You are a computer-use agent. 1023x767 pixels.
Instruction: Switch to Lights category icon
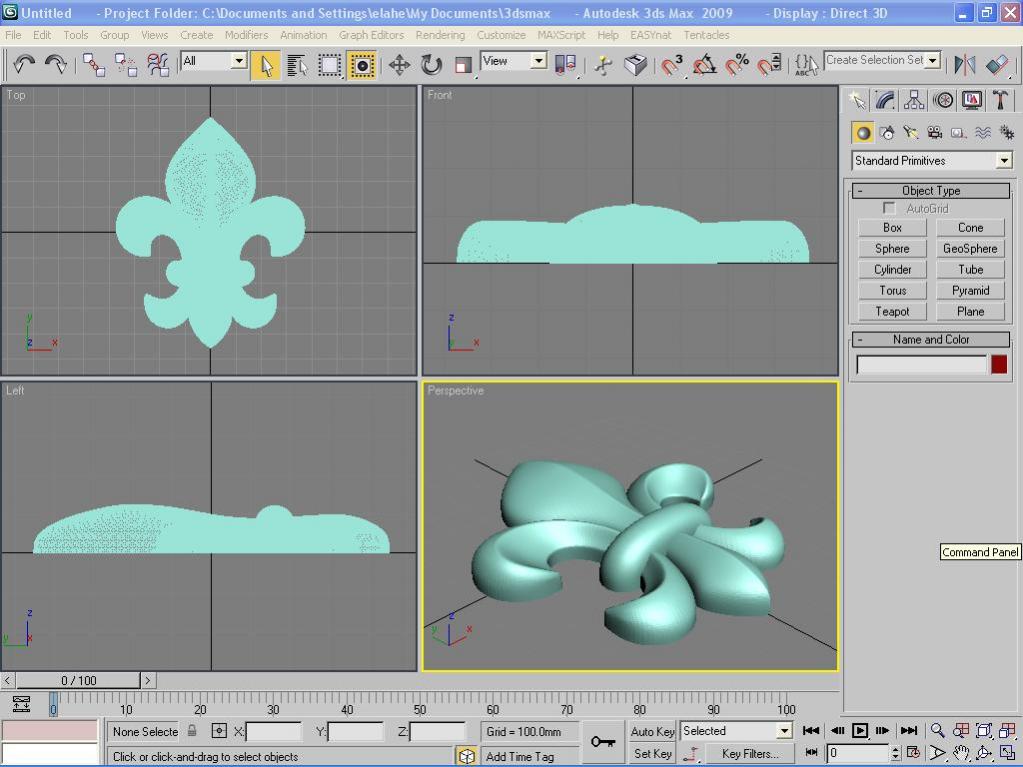pos(910,133)
